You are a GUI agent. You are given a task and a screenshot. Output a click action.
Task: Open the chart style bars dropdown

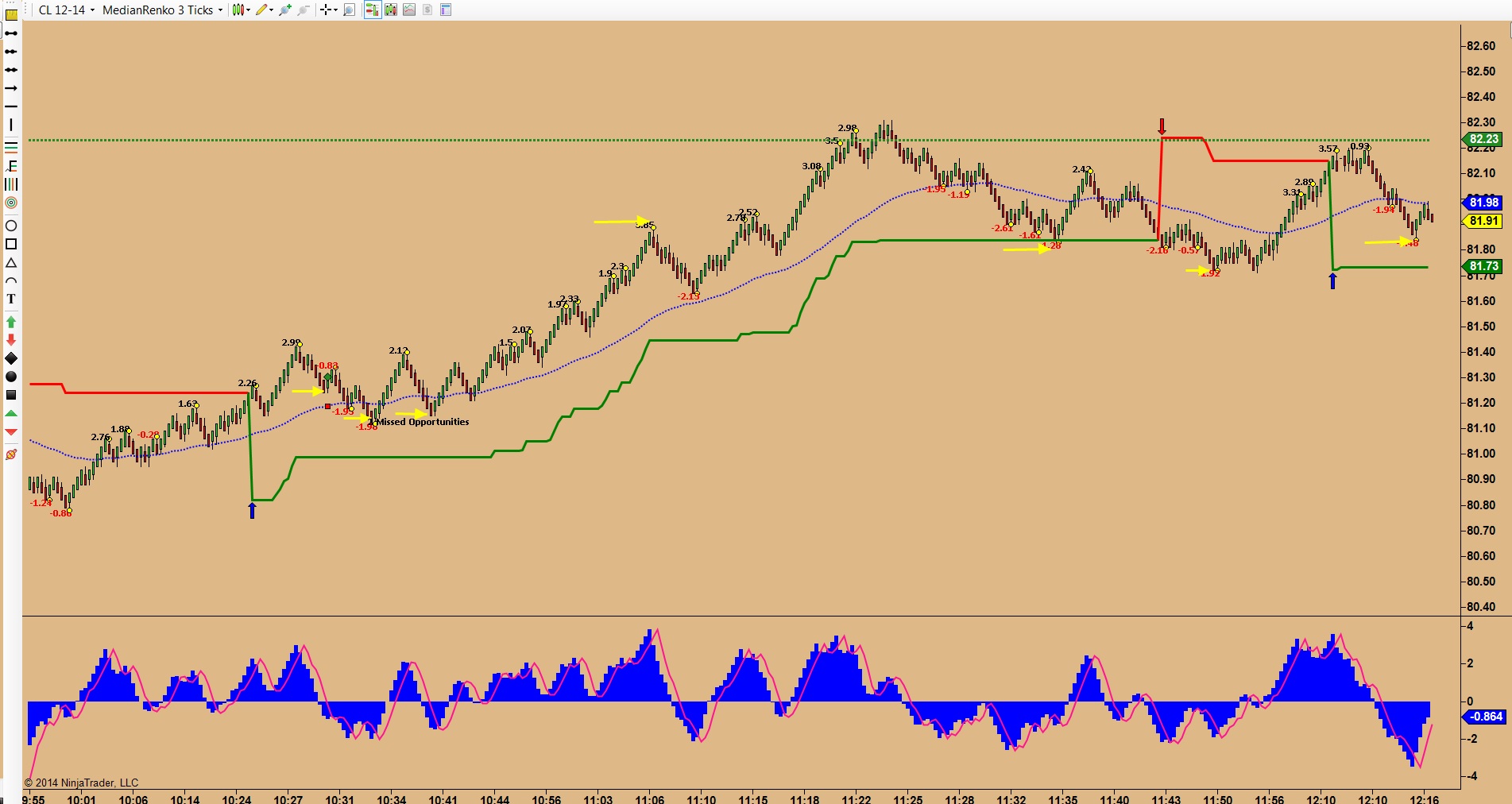tap(241, 10)
